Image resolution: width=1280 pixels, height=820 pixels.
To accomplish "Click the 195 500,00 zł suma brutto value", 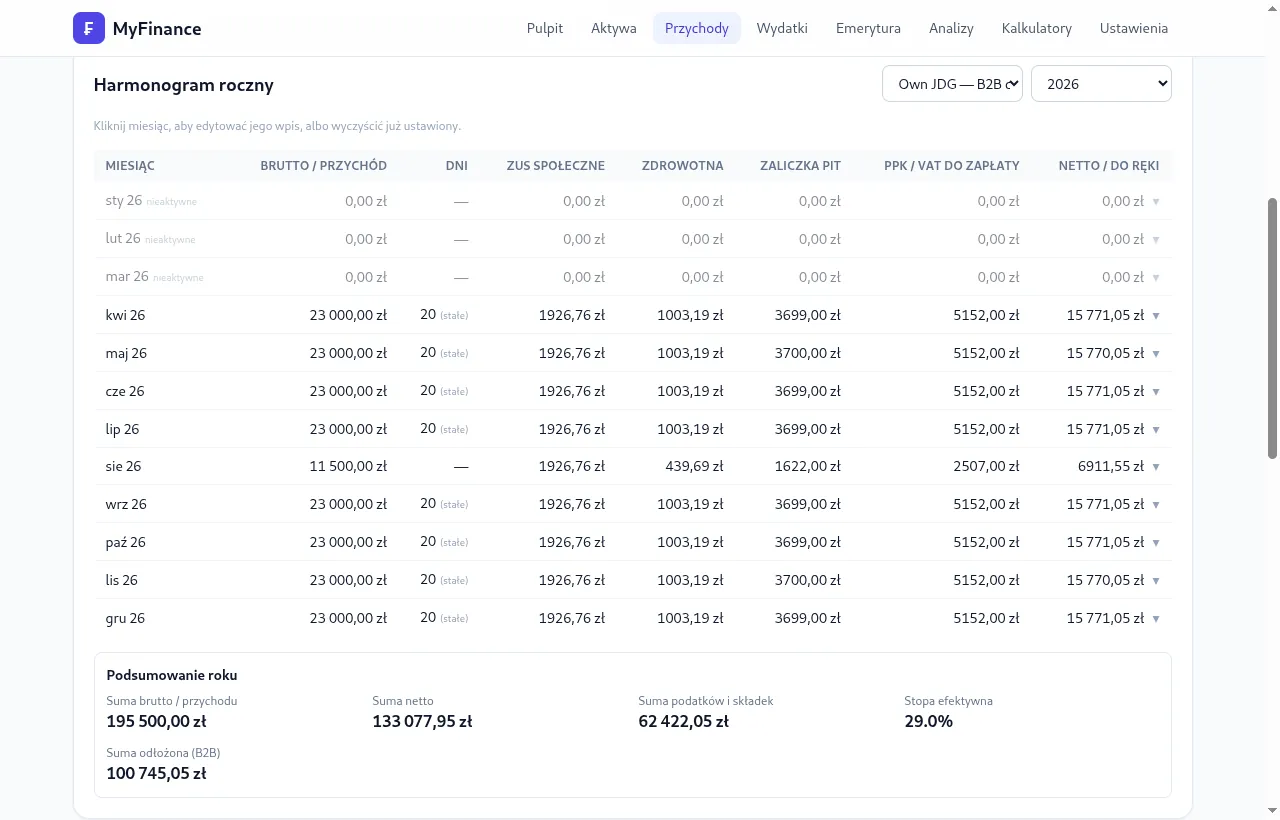I will (x=156, y=721).
